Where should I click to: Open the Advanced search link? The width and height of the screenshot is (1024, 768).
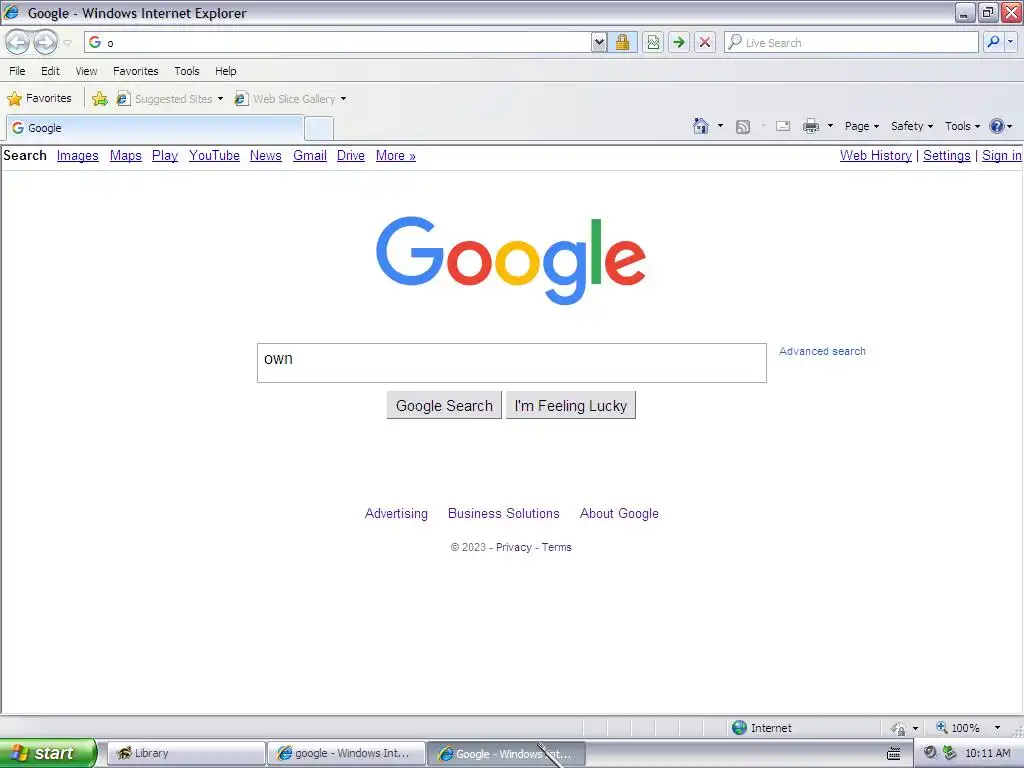[x=822, y=351]
